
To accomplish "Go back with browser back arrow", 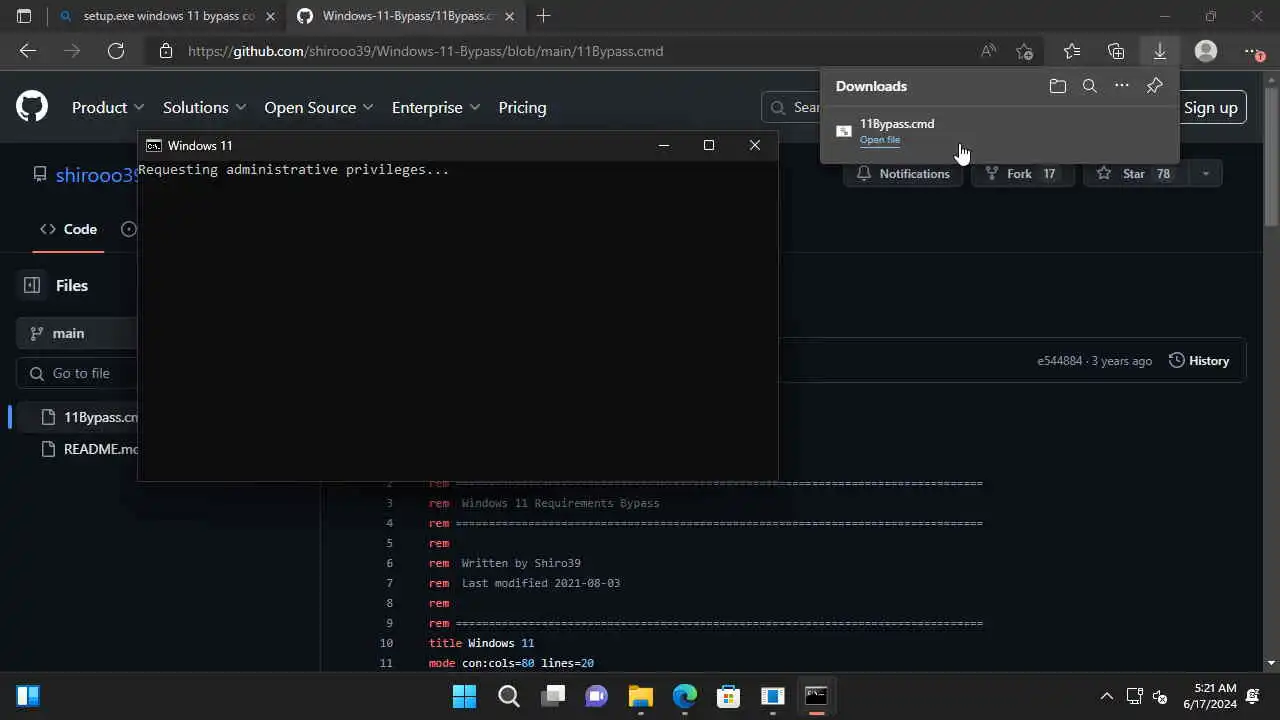I will 28,51.
